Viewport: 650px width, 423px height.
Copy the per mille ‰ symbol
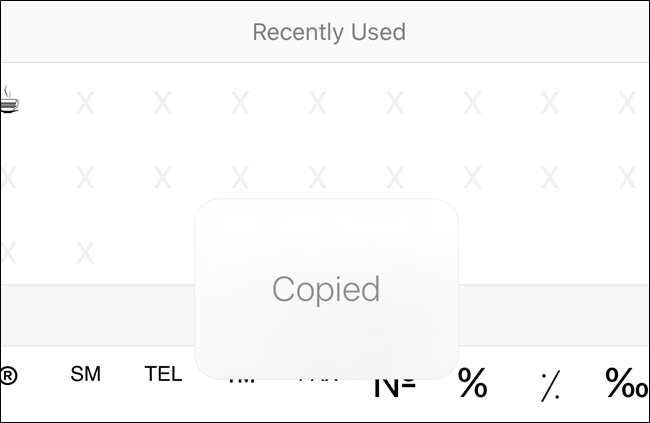pos(627,382)
